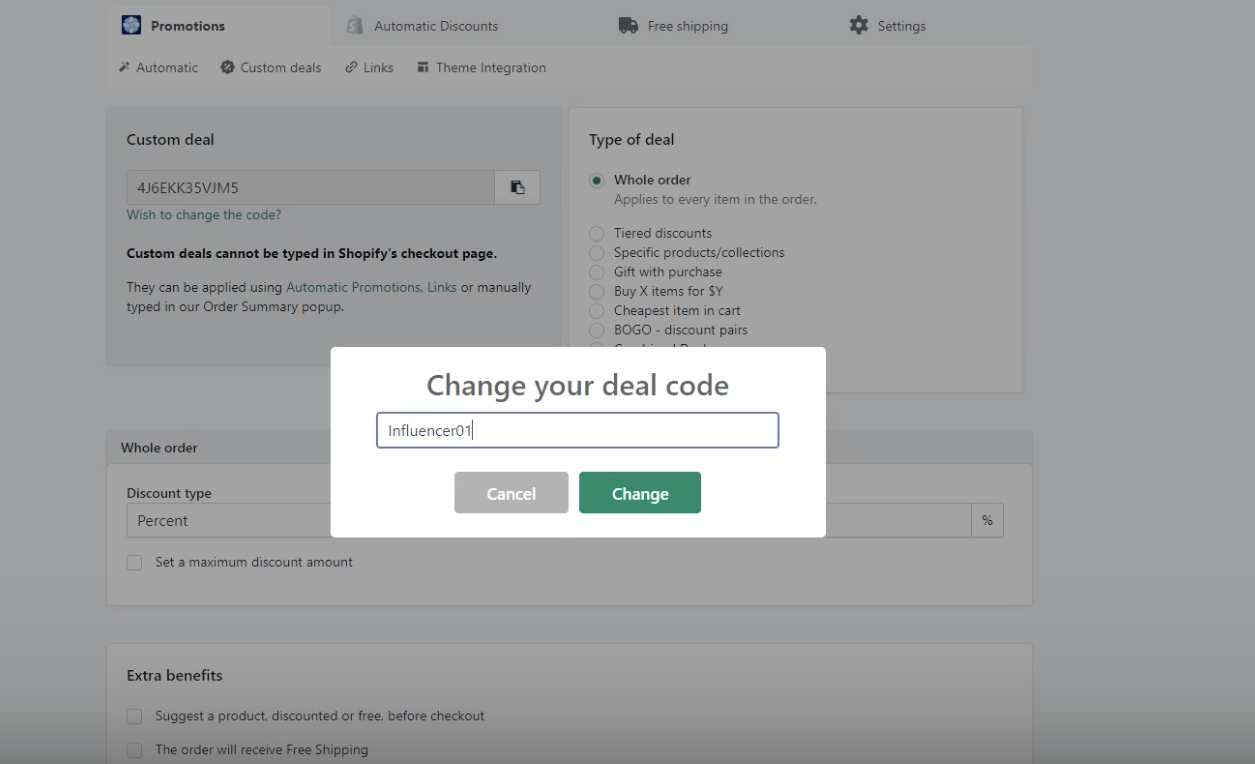
Task: Click the Settings gear icon
Action: pyautogui.click(x=858, y=25)
